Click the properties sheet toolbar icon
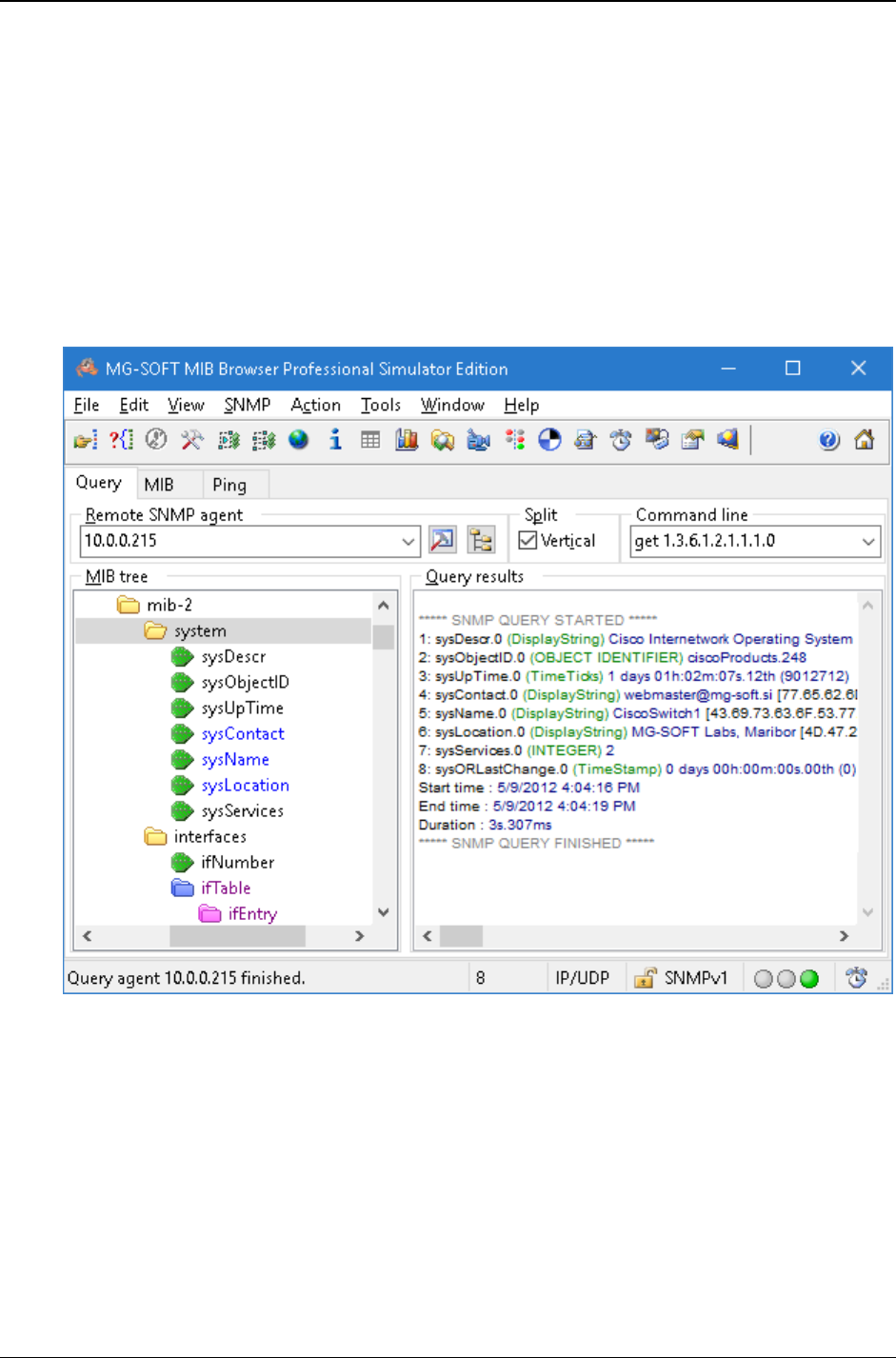The width and height of the screenshot is (896, 1358). (x=693, y=440)
